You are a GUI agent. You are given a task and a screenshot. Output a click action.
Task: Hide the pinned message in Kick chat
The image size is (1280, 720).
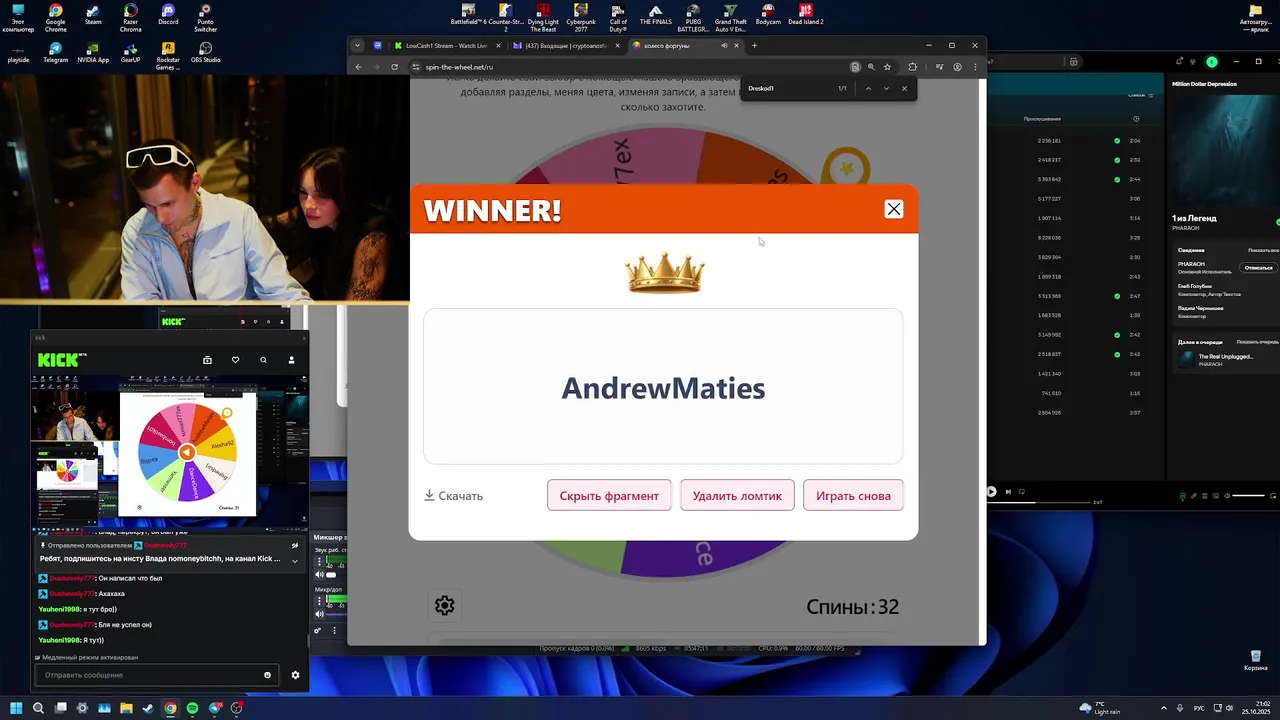click(295, 545)
